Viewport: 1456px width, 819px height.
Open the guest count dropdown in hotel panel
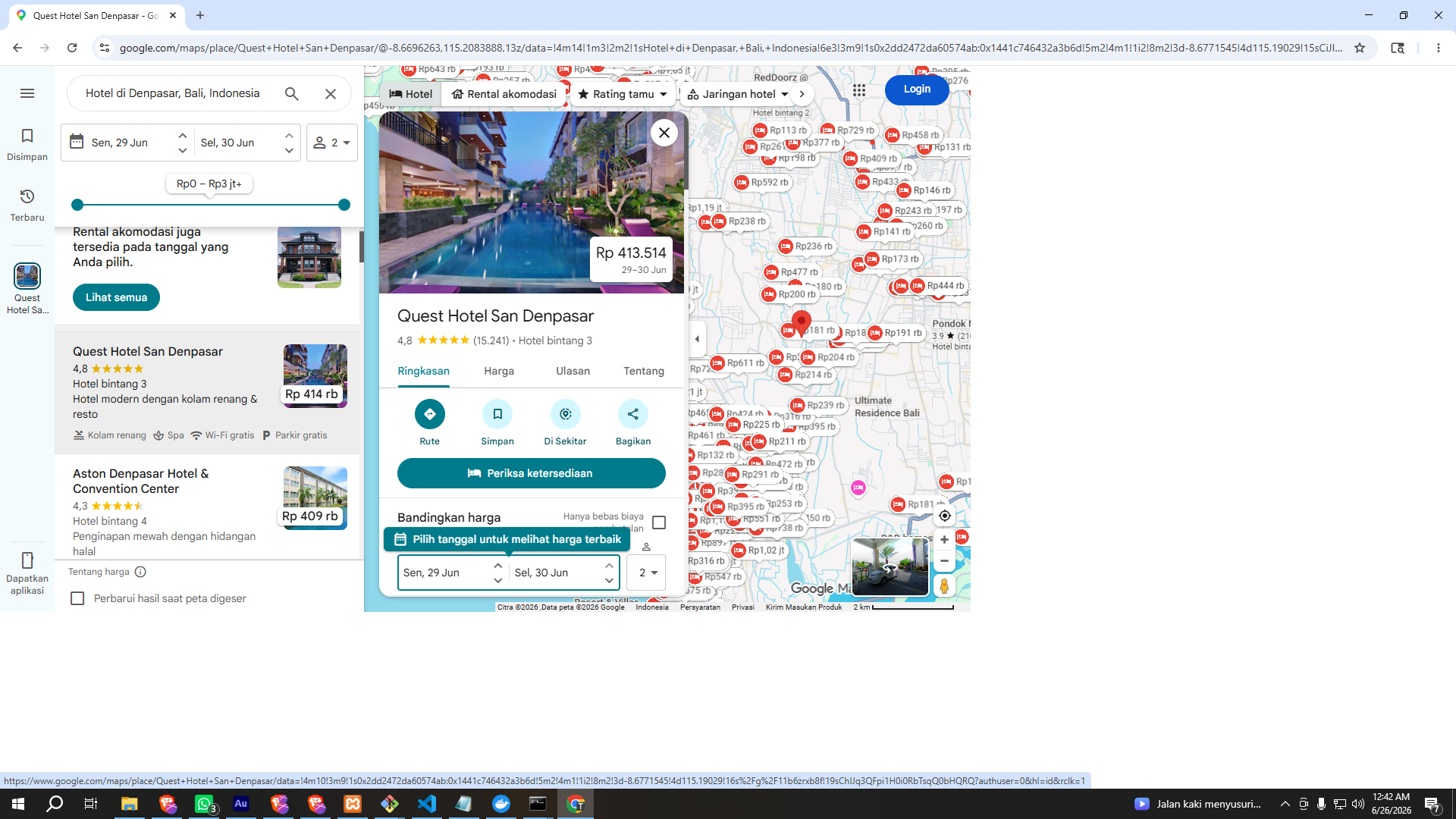pyautogui.click(x=647, y=573)
